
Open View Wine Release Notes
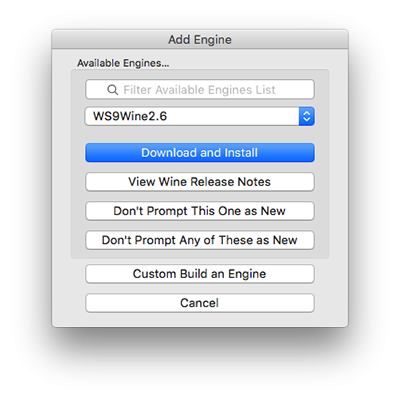tap(200, 182)
